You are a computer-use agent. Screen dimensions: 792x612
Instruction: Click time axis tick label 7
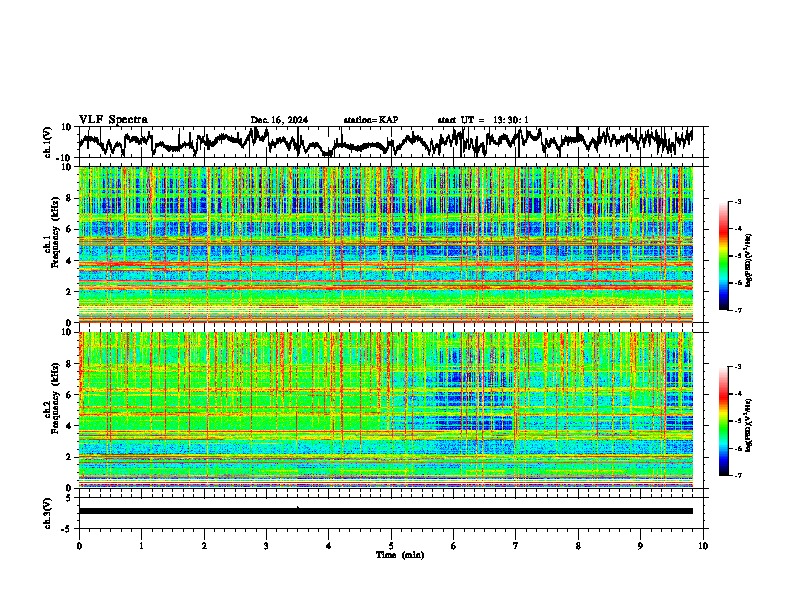click(516, 546)
